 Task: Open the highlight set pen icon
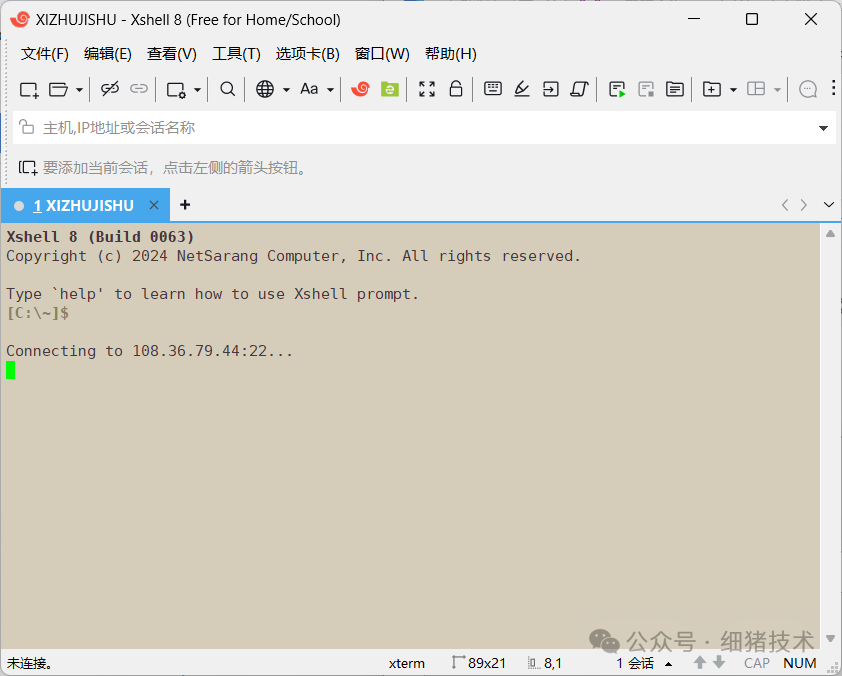point(521,89)
